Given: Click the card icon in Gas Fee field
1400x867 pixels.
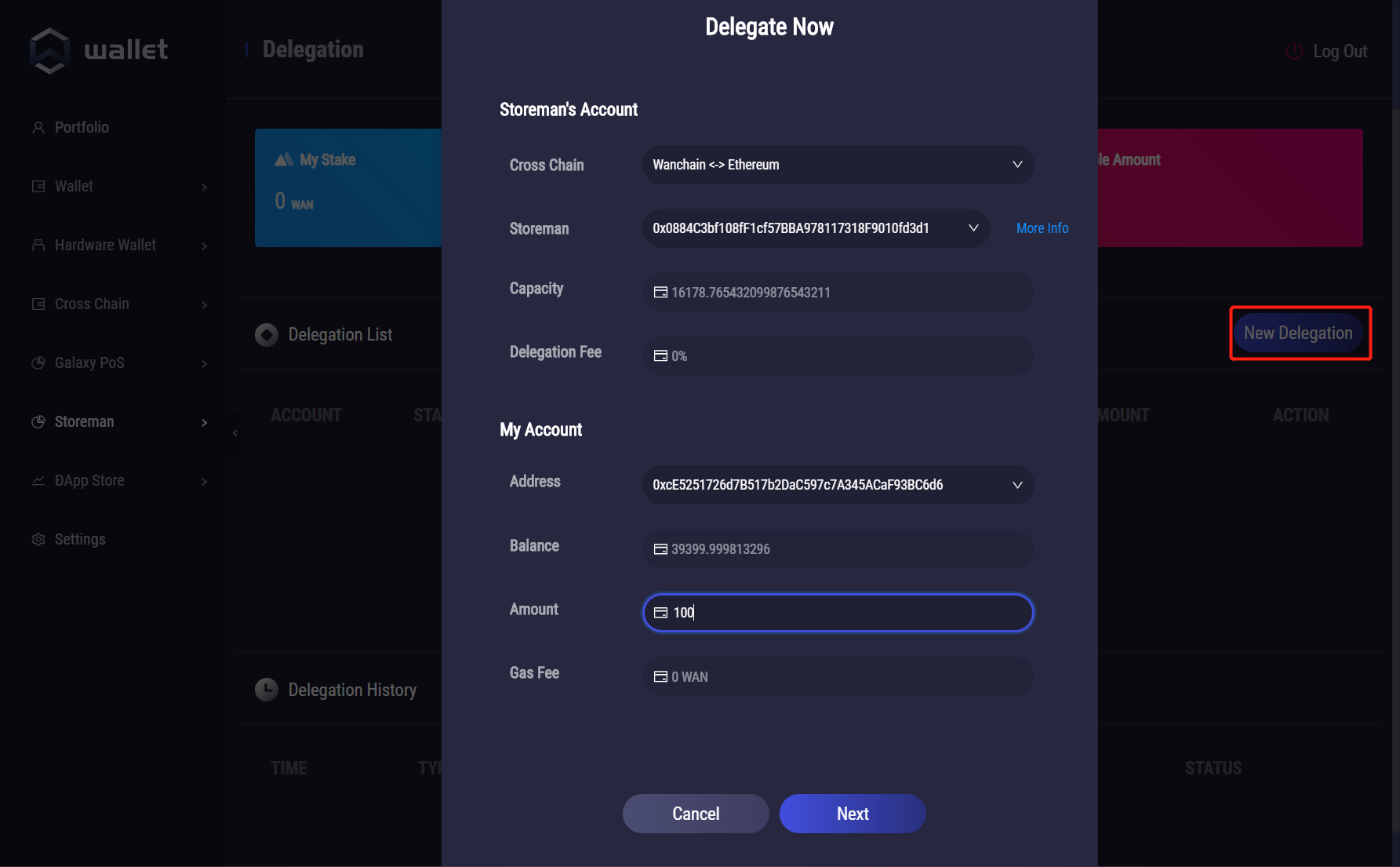Looking at the screenshot, I should [x=660, y=676].
